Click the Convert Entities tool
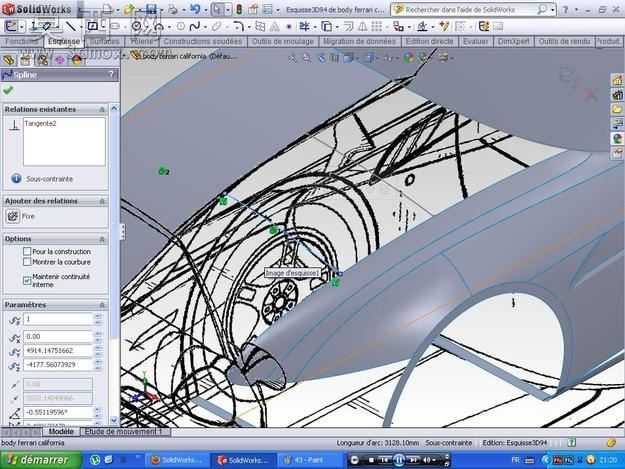The width and height of the screenshot is (625, 469). tap(326, 27)
